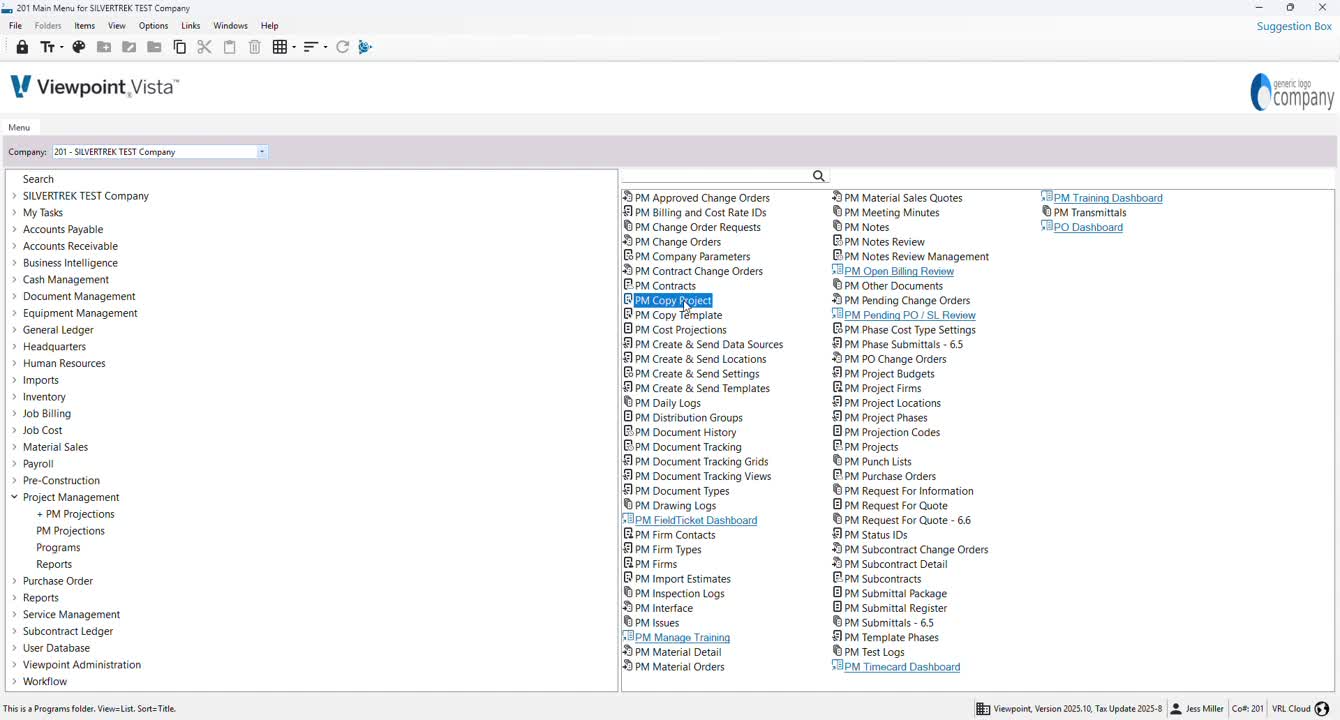Open the color theme palette icon

(x=79, y=47)
